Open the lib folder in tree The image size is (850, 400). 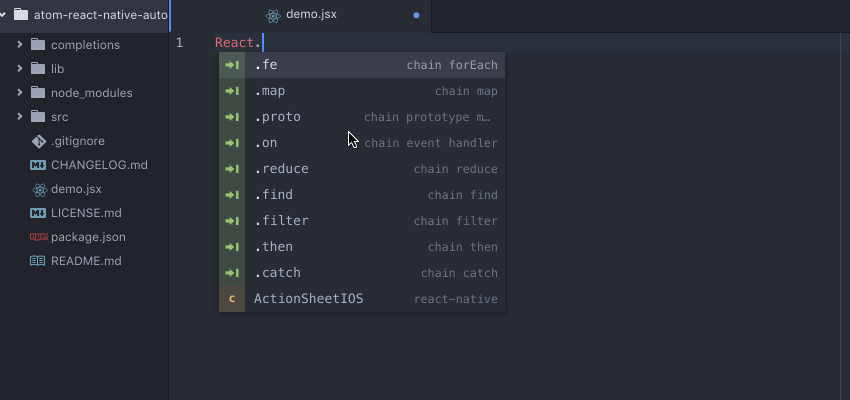coord(62,69)
